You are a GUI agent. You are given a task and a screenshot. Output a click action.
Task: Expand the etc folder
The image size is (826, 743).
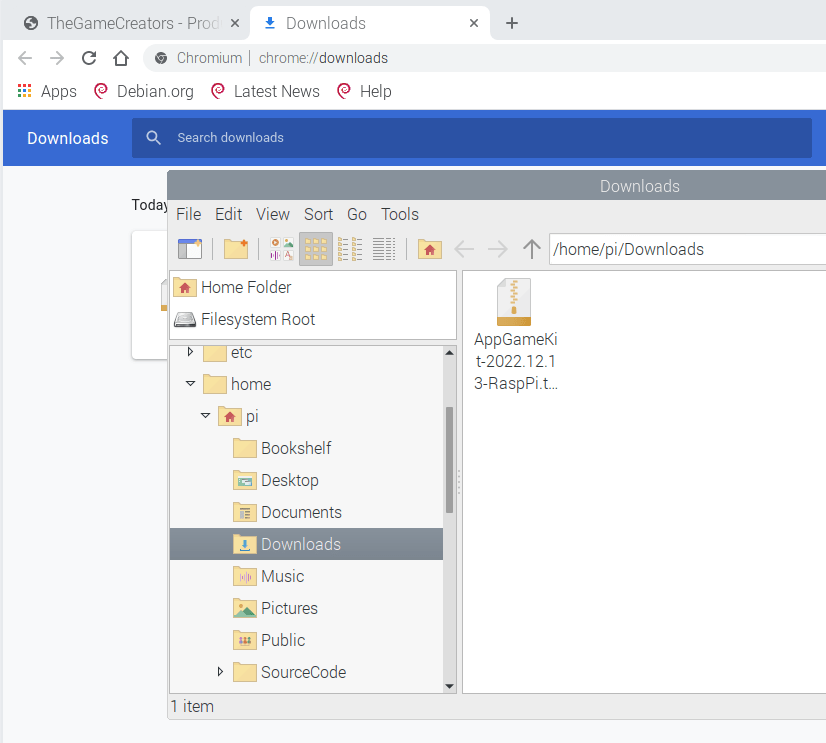point(190,352)
